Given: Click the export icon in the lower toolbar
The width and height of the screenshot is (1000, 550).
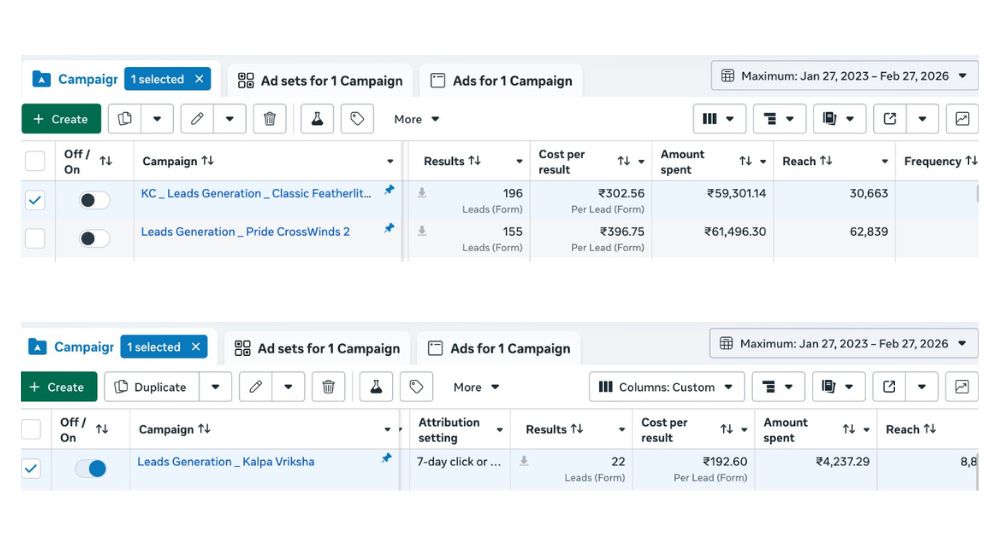Looking at the screenshot, I should tap(886, 387).
